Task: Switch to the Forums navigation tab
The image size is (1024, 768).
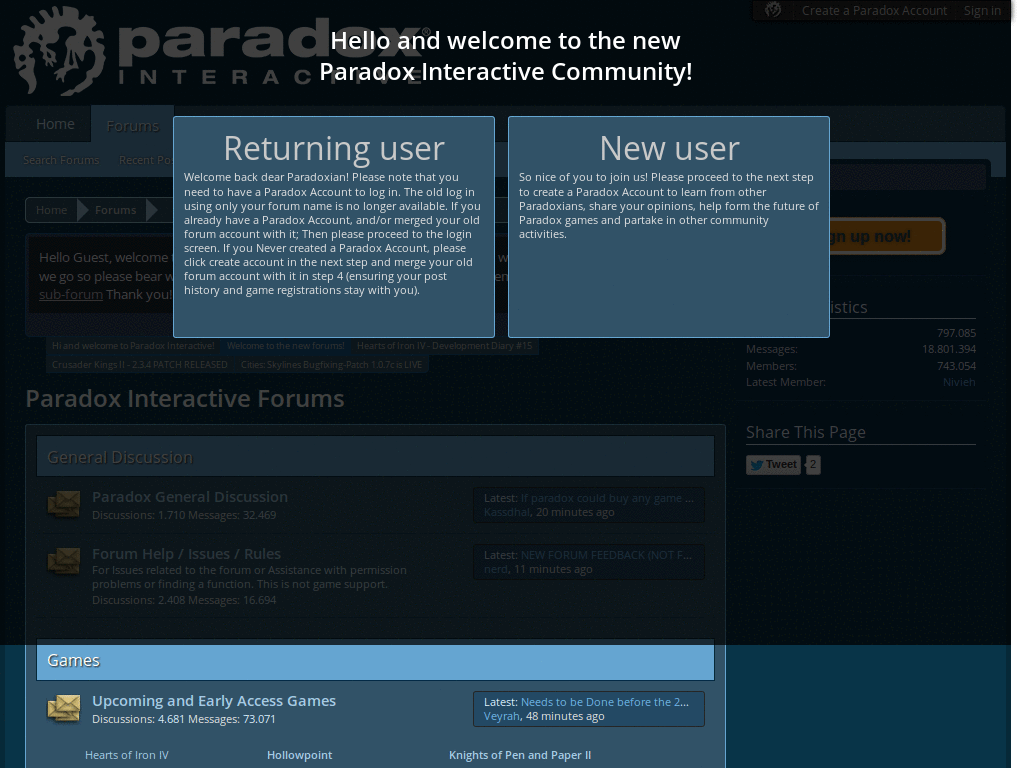Action: click(133, 125)
